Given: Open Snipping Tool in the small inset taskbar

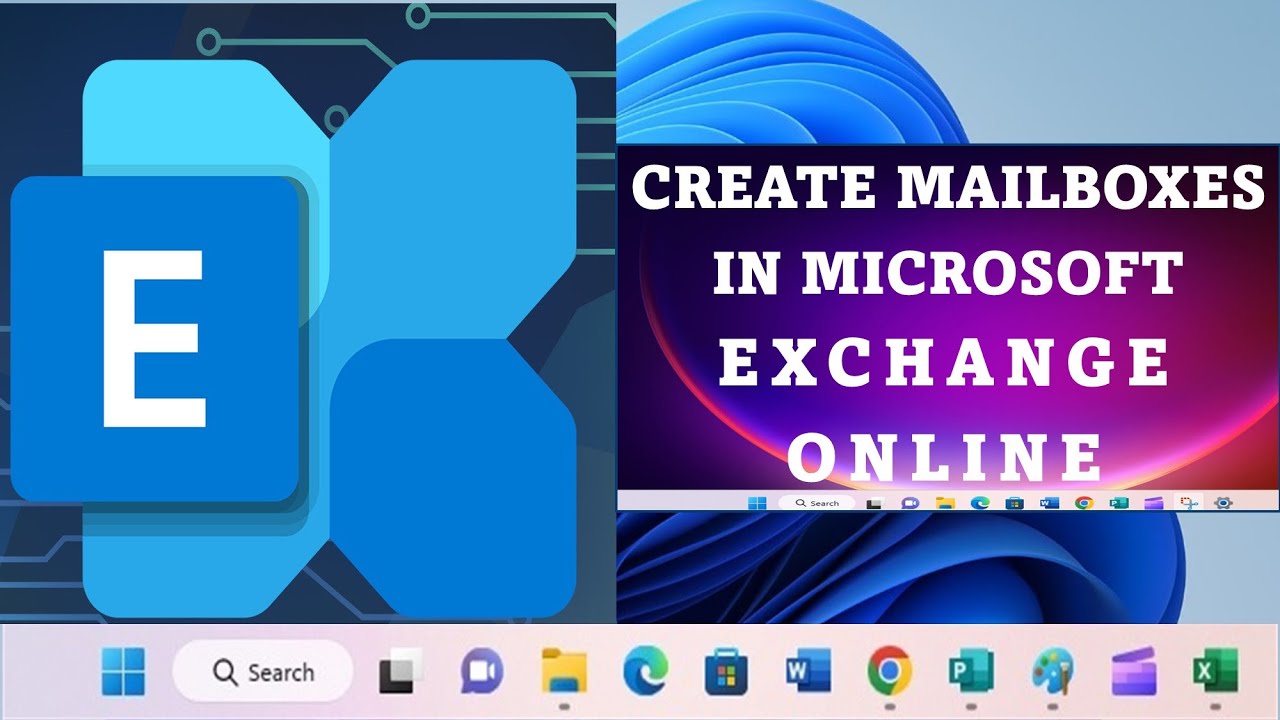Looking at the screenshot, I should click(x=1188, y=503).
